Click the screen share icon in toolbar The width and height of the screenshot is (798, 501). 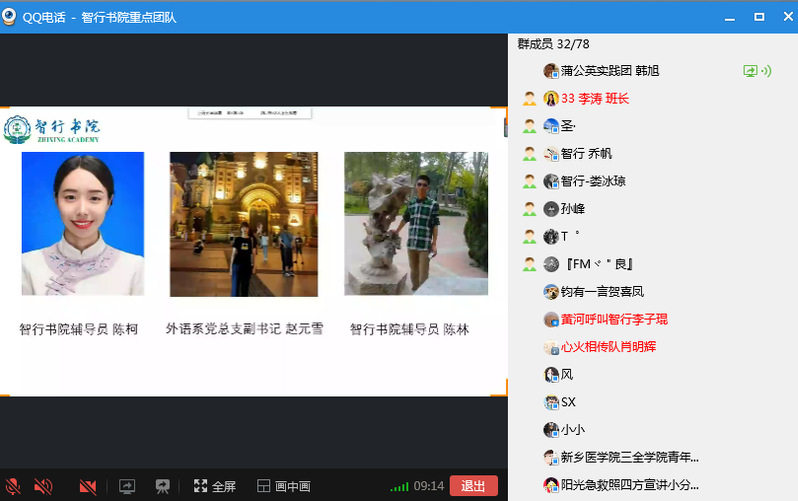tap(127, 486)
